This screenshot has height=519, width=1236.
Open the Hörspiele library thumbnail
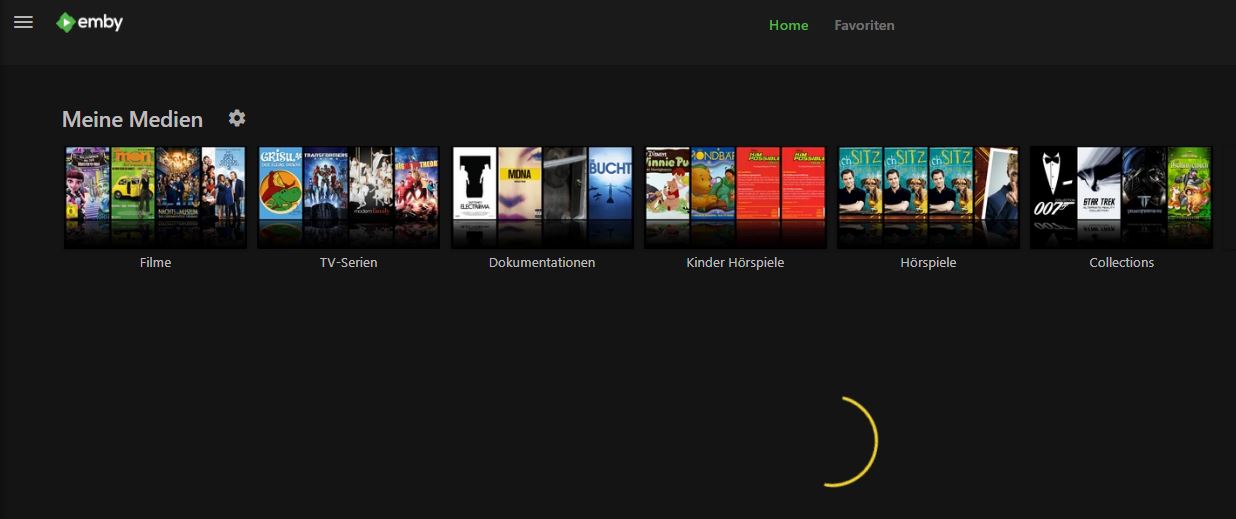pos(928,197)
